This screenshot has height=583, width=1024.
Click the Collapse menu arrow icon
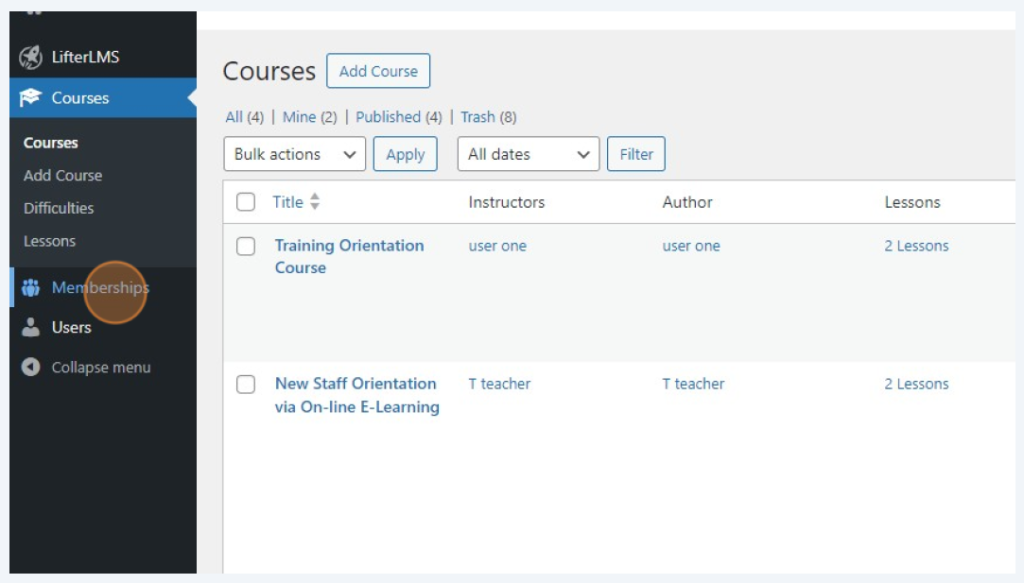coord(30,367)
